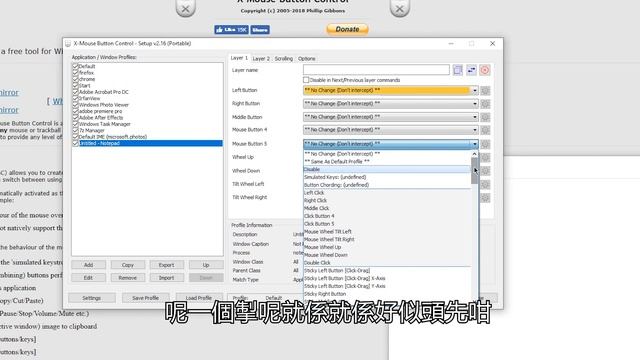This screenshot has height=360, width=640.
Task: Click the first icon beside Layer name field
Action: tap(458, 70)
